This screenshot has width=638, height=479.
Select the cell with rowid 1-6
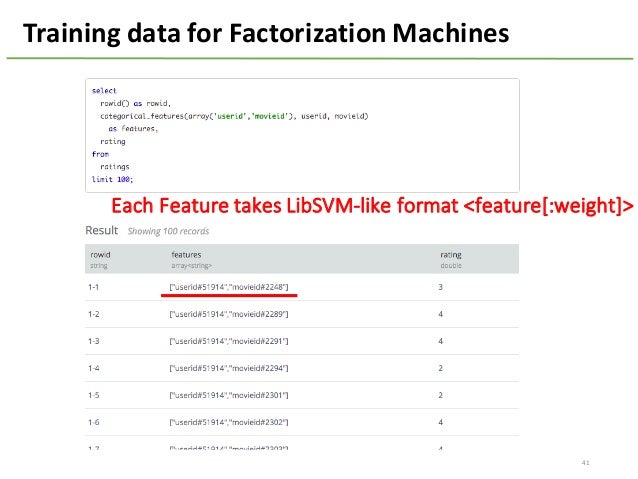point(94,422)
